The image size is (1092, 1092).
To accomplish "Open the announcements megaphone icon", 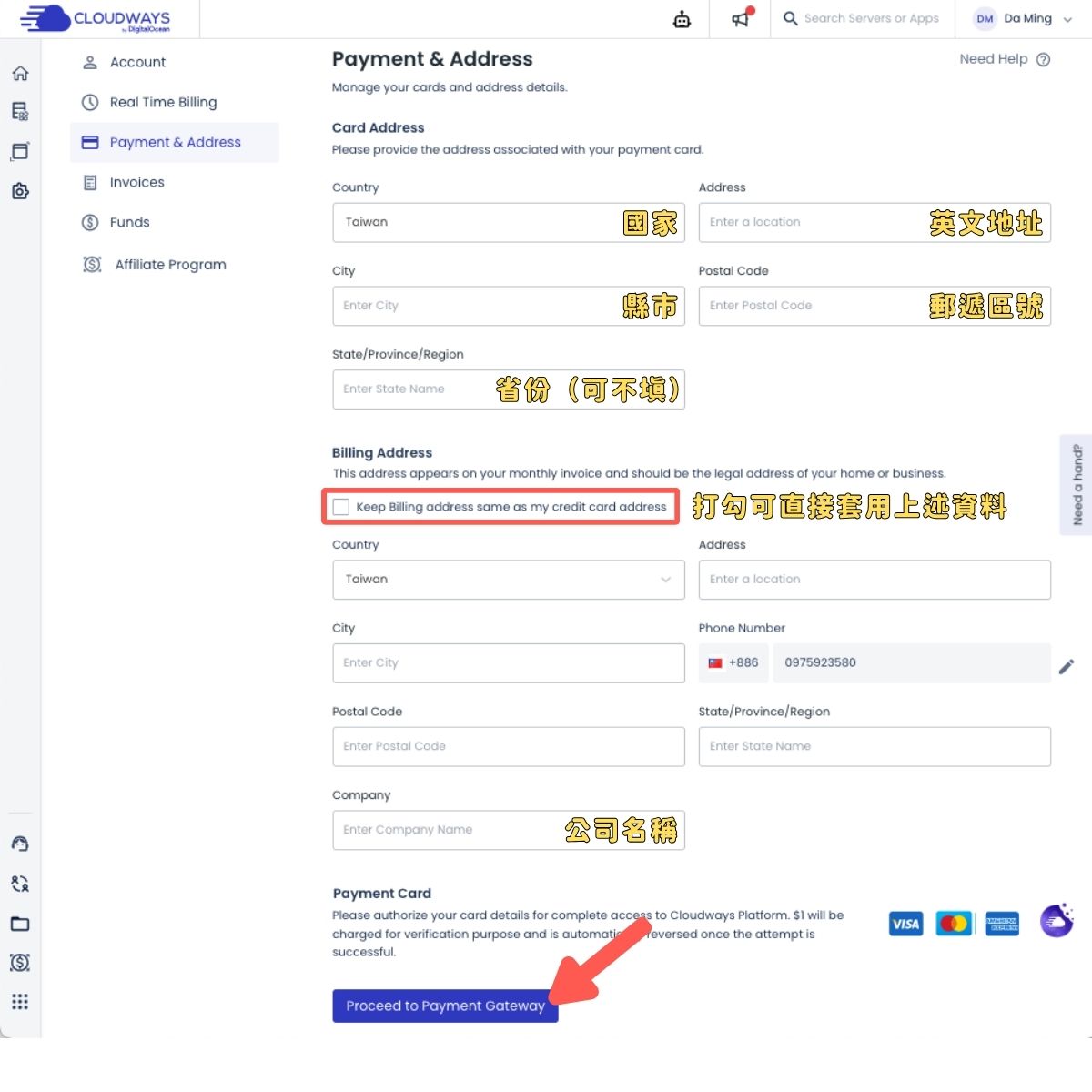I will coord(742,19).
